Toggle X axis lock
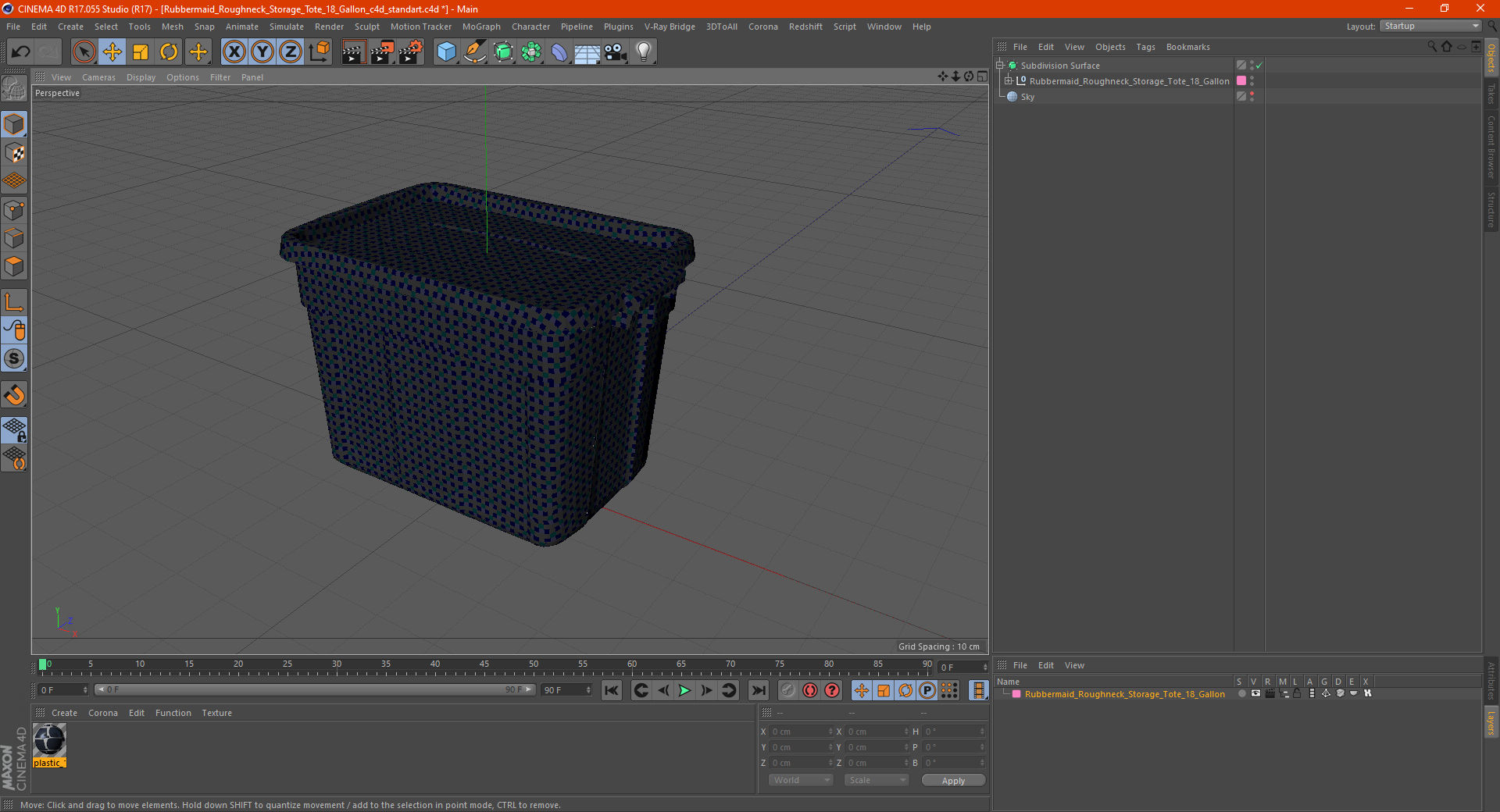Image resolution: width=1500 pixels, height=812 pixels. coord(234,52)
